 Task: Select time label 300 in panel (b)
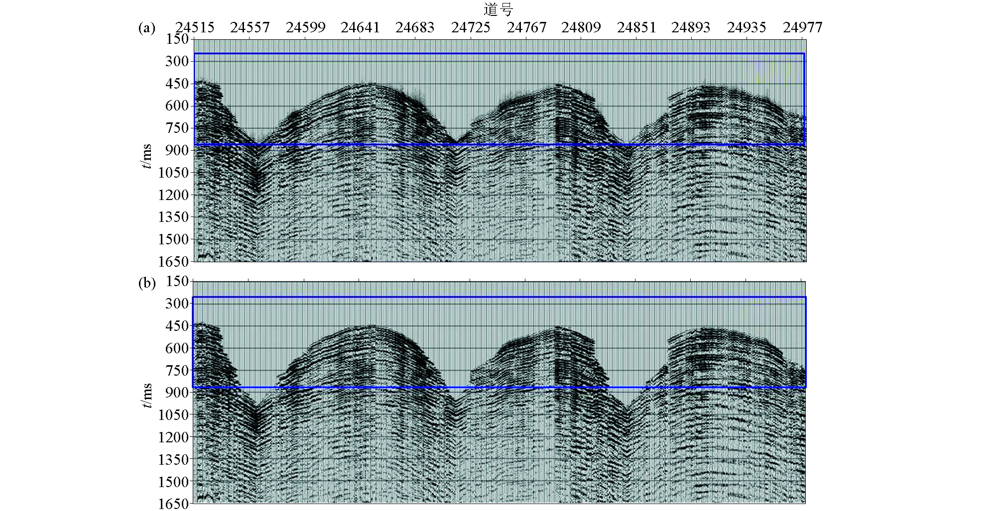pos(177,304)
